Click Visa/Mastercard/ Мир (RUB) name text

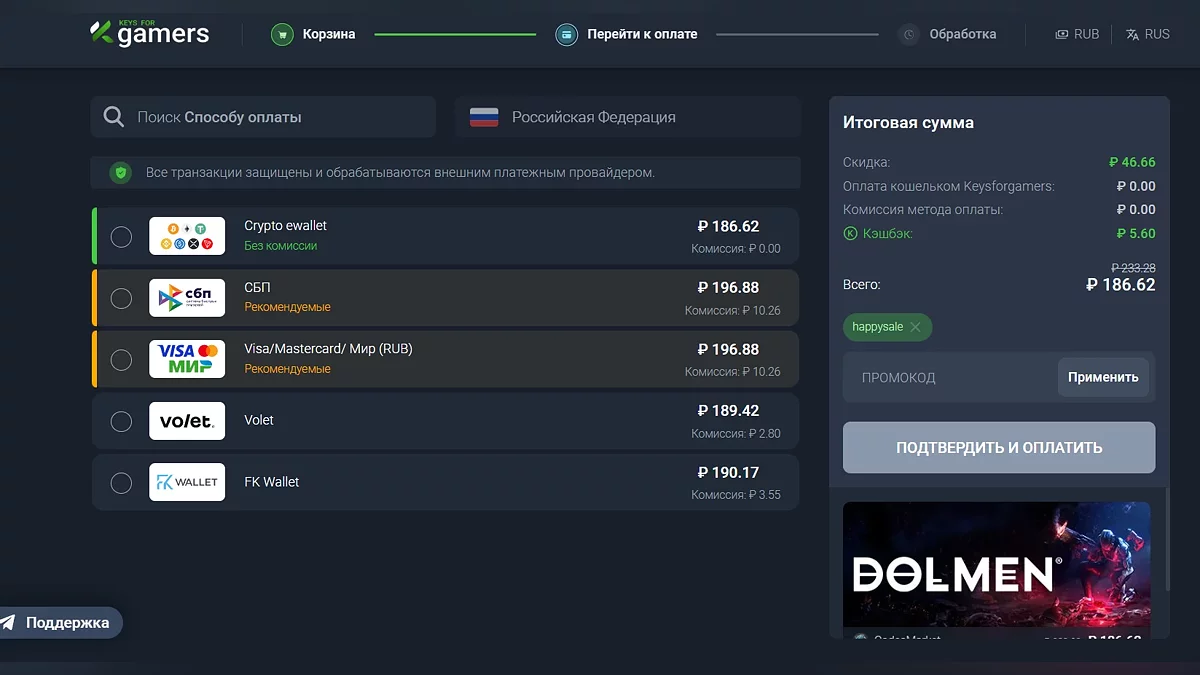point(328,349)
